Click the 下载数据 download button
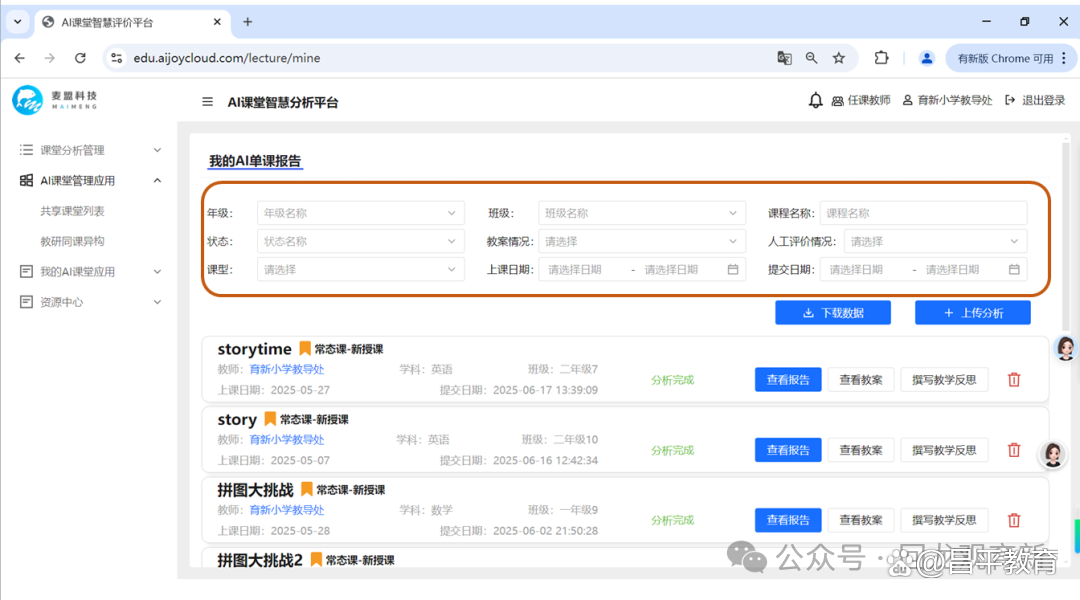 pyautogui.click(x=832, y=313)
